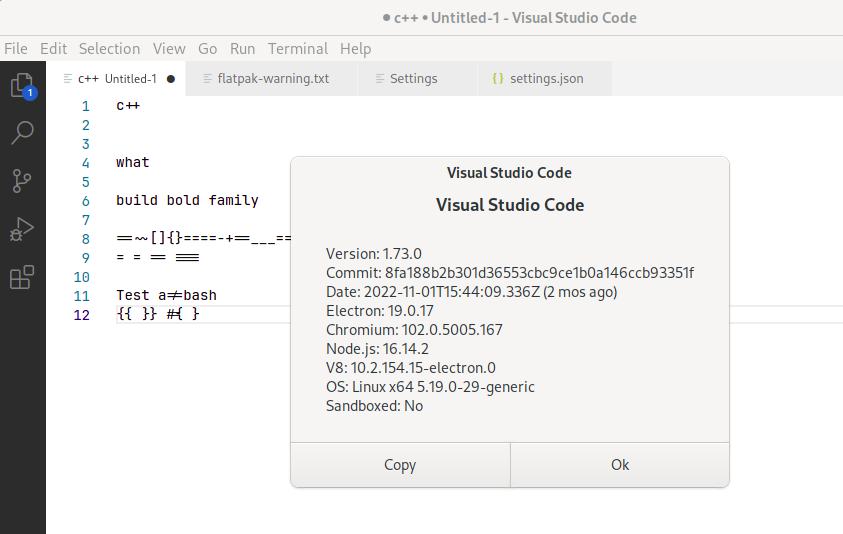Viewport: 843px width, 534px height.
Task: Click the Node.js: 16.14.2 line
Action: (x=377, y=349)
